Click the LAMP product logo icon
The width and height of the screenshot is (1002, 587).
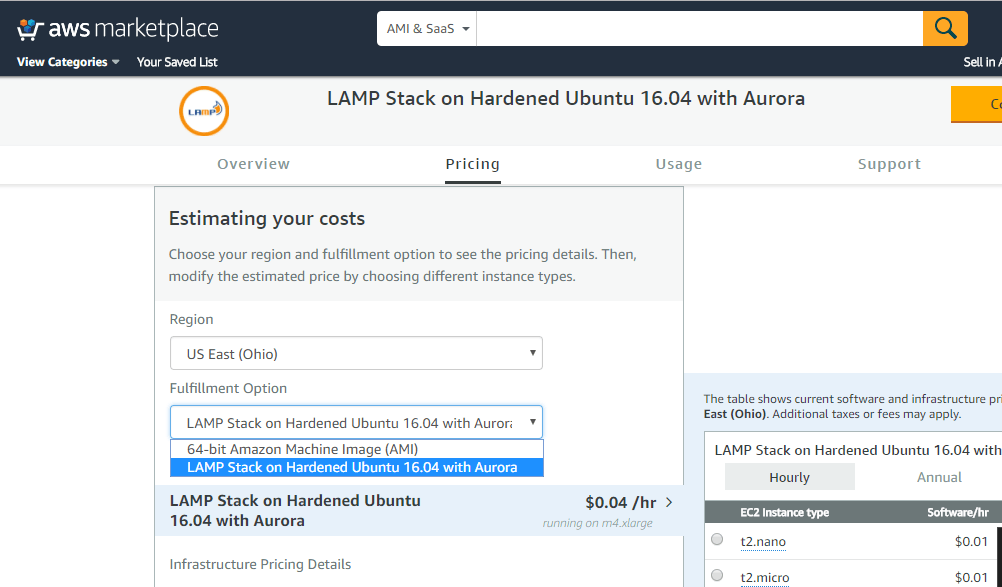(x=204, y=111)
